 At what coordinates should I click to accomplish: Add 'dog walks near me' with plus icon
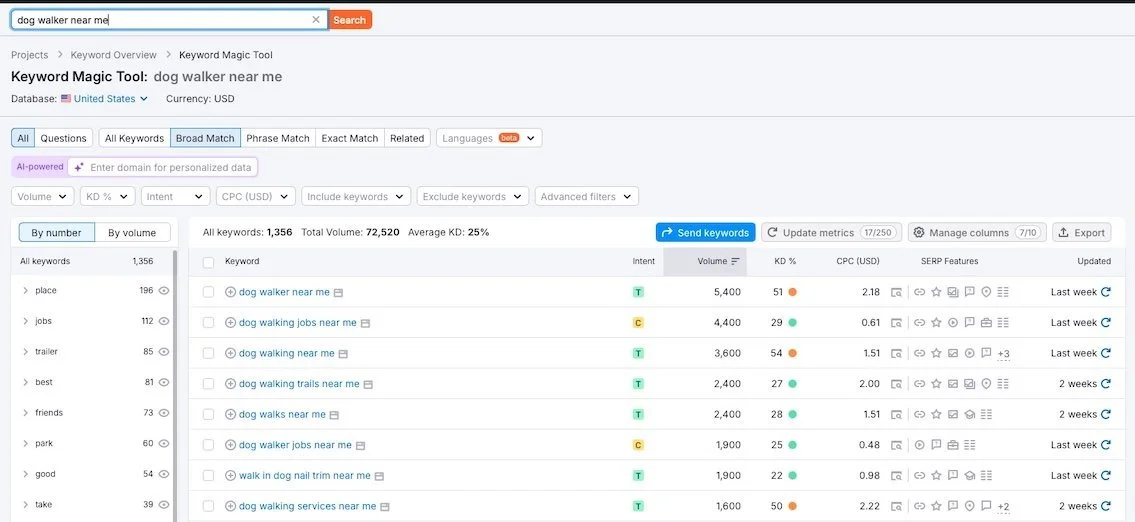tap(230, 415)
